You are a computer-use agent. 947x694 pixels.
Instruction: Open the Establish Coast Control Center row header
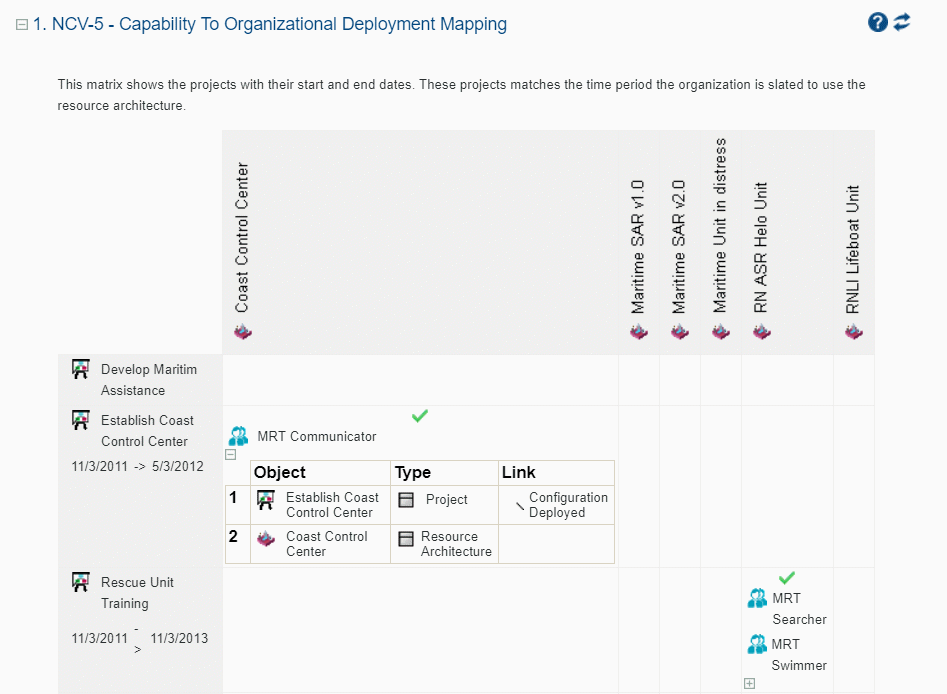point(147,431)
